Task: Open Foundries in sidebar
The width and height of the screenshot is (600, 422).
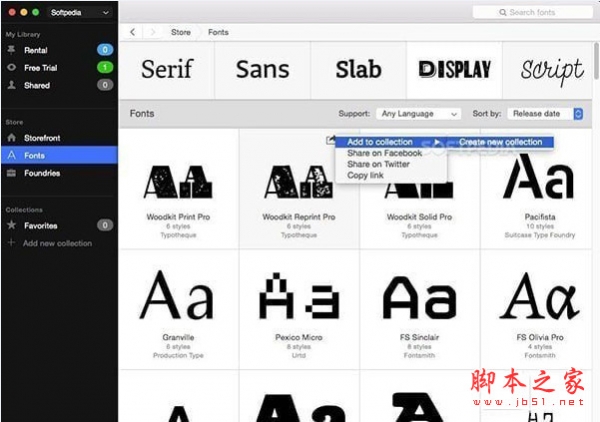Action: tap(59, 173)
